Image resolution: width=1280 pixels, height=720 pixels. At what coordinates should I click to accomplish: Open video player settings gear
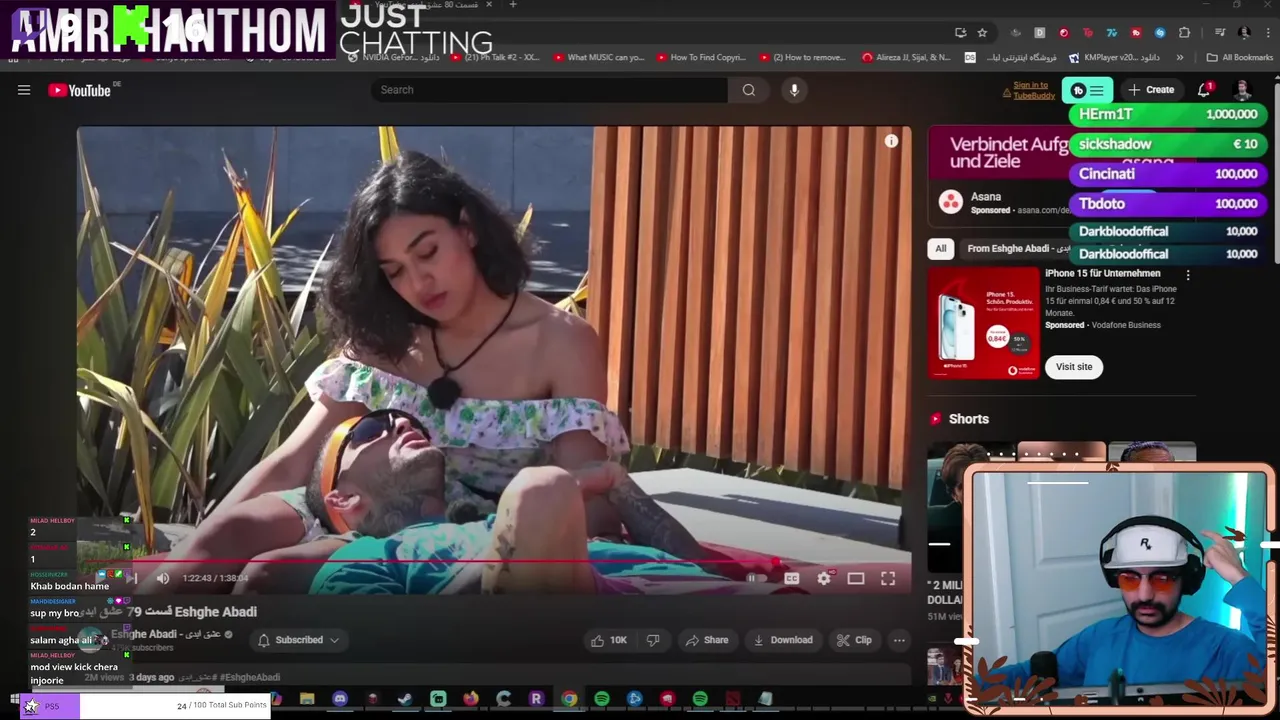pos(823,578)
